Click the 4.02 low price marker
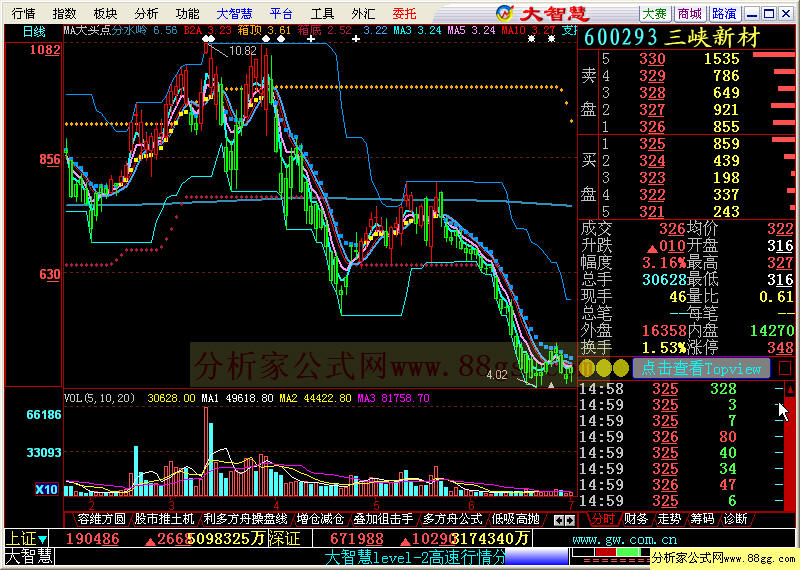The height and width of the screenshot is (570, 800). [x=496, y=375]
